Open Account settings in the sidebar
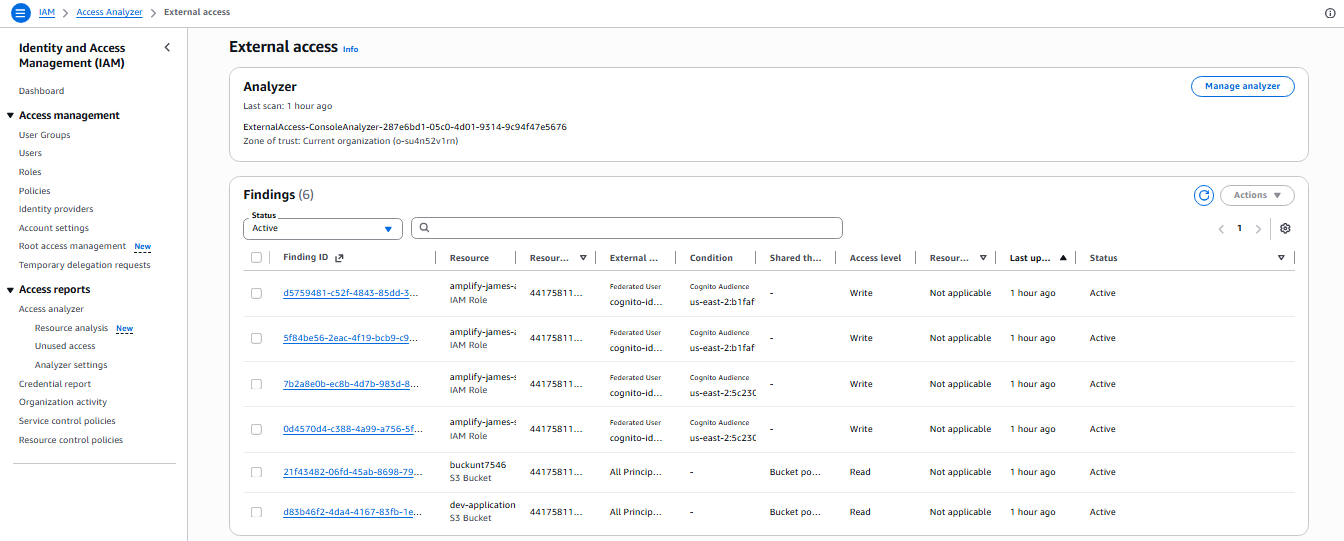1344x541 pixels. [54, 228]
